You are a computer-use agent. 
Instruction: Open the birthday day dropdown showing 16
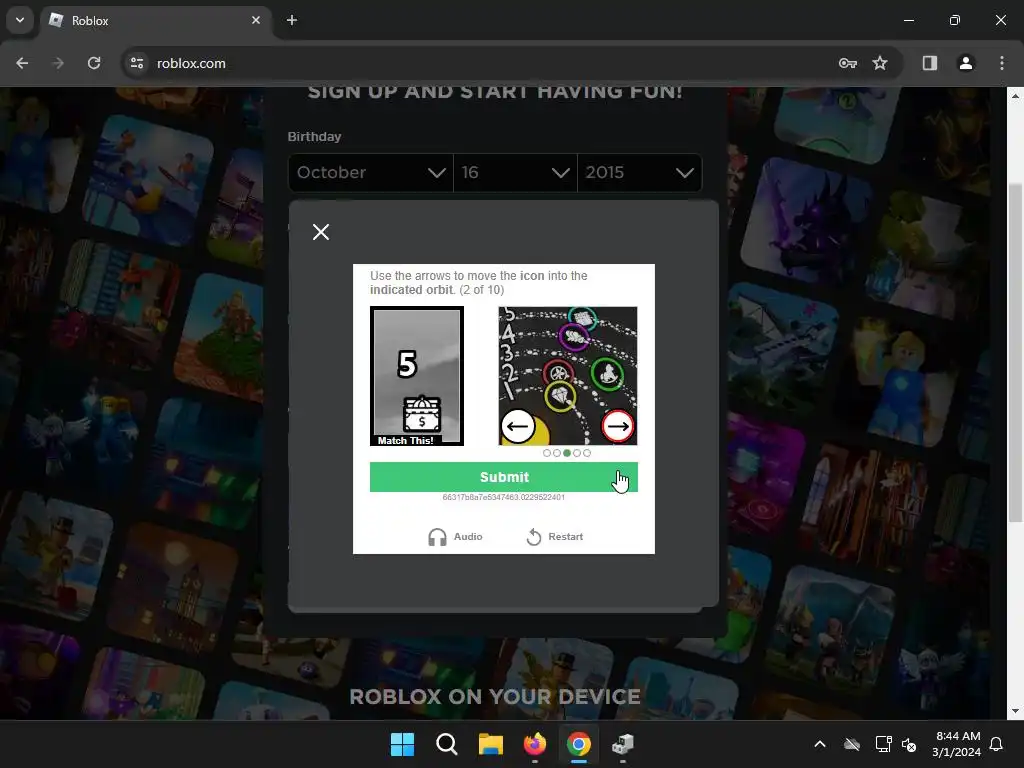coord(515,172)
